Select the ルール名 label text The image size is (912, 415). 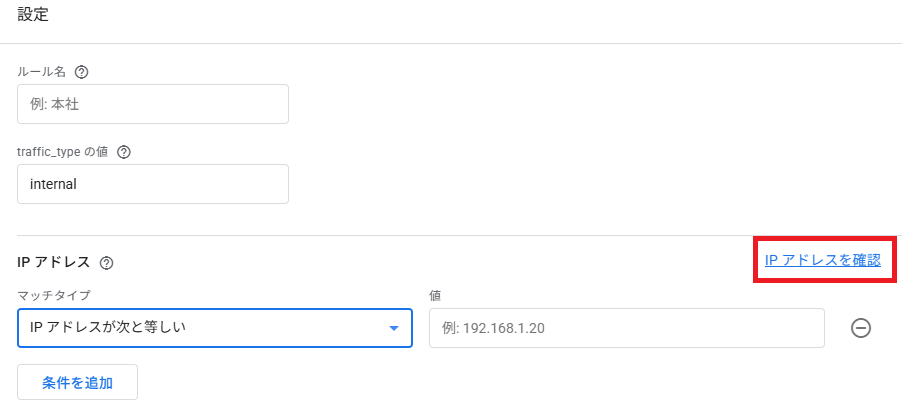(x=44, y=72)
